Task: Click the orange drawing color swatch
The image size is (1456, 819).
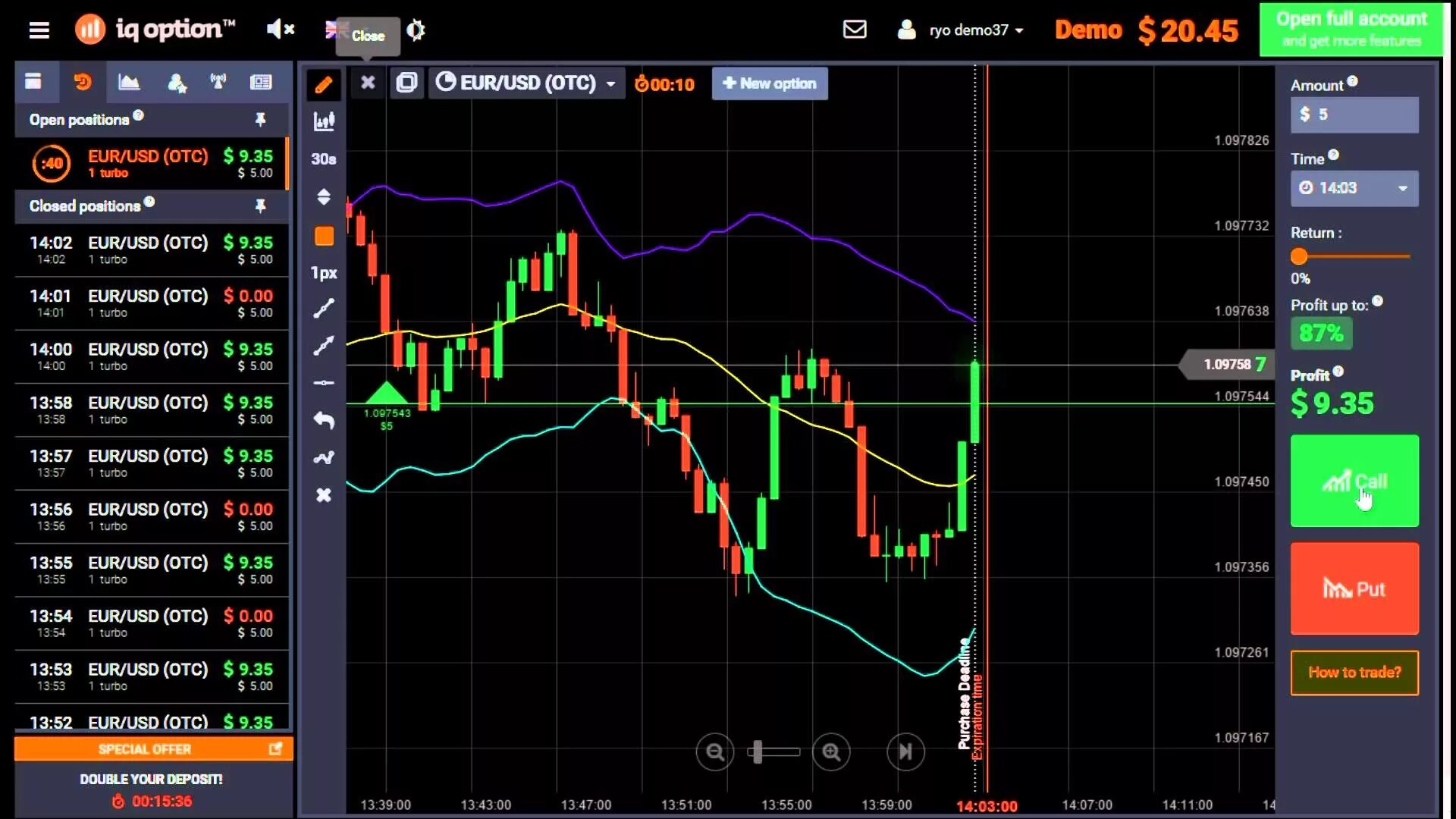Action: click(x=324, y=237)
